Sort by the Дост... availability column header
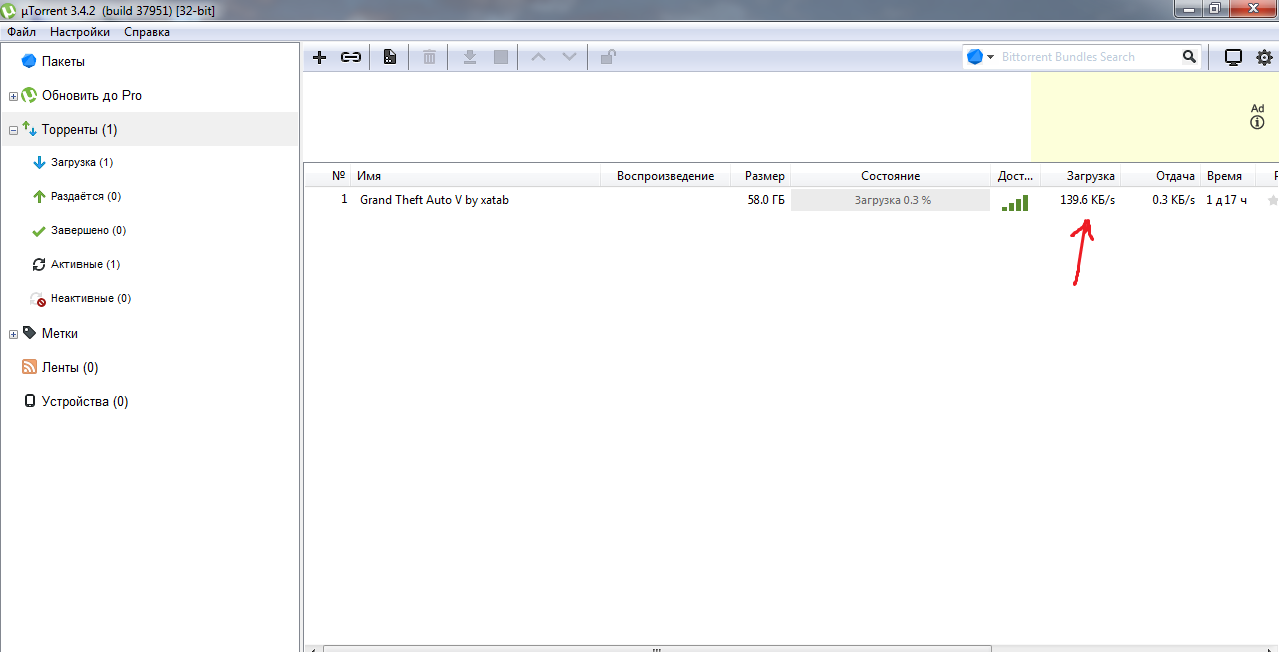 tap(1015, 176)
